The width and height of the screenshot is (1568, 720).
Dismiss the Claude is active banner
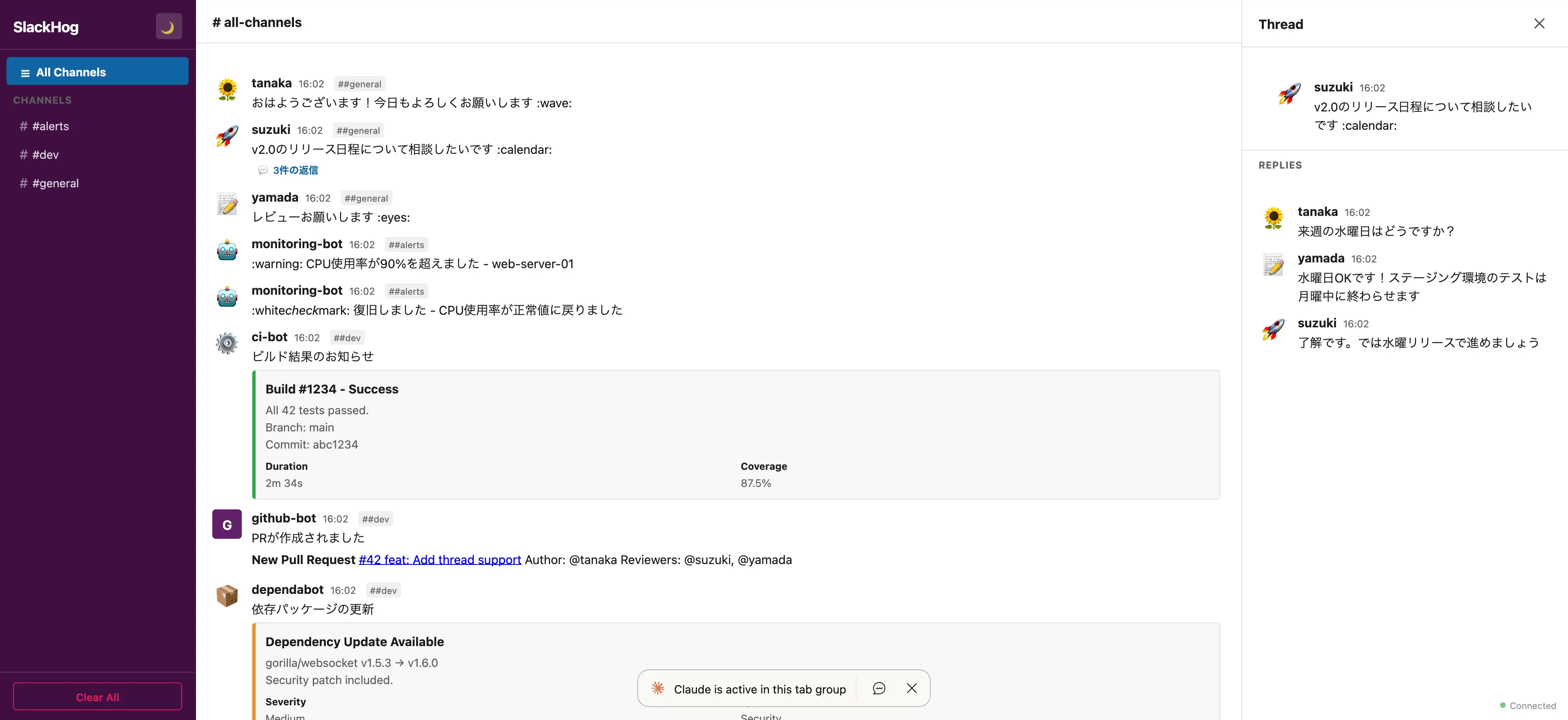point(911,688)
